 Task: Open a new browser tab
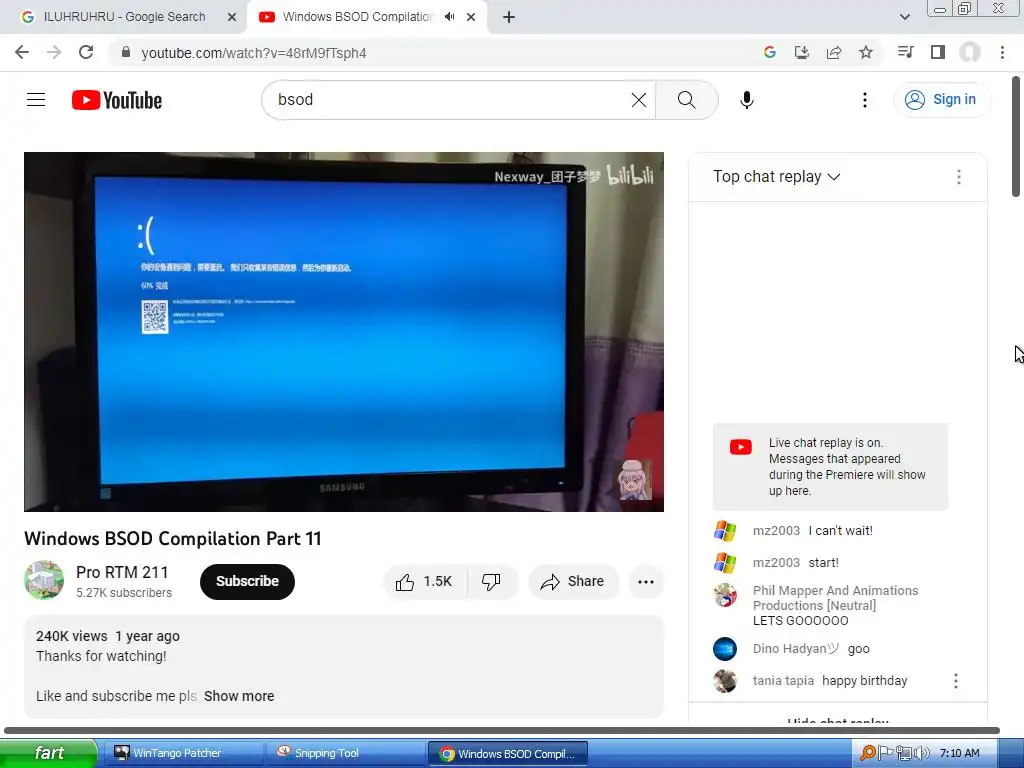tap(509, 17)
